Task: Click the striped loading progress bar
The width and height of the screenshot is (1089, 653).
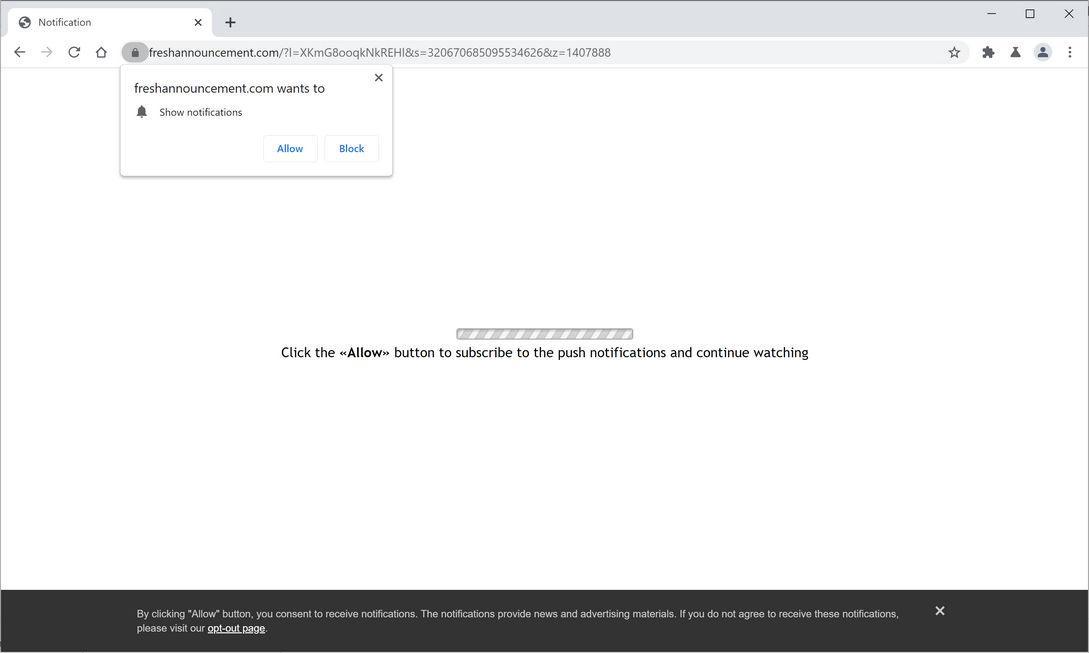Action: point(544,333)
